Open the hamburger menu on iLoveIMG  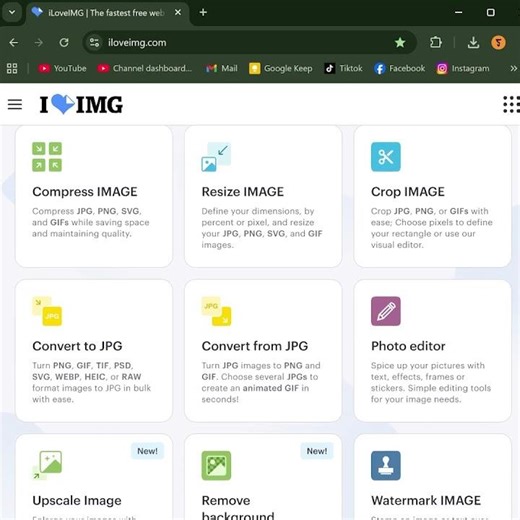point(15,104)
